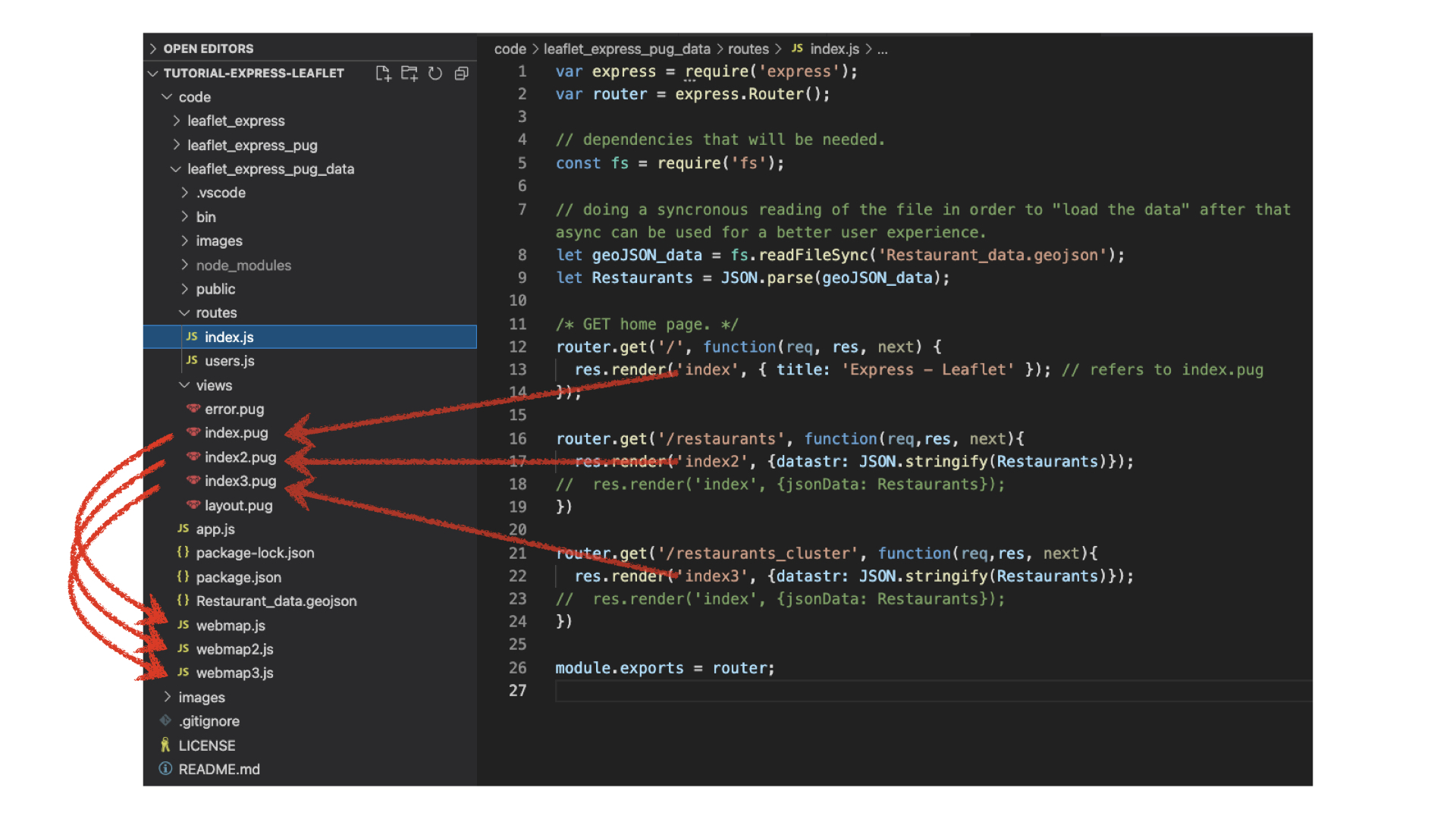Open users.js in the file tree
Screen dimensions: 1456x819
[x=229, y=361]
